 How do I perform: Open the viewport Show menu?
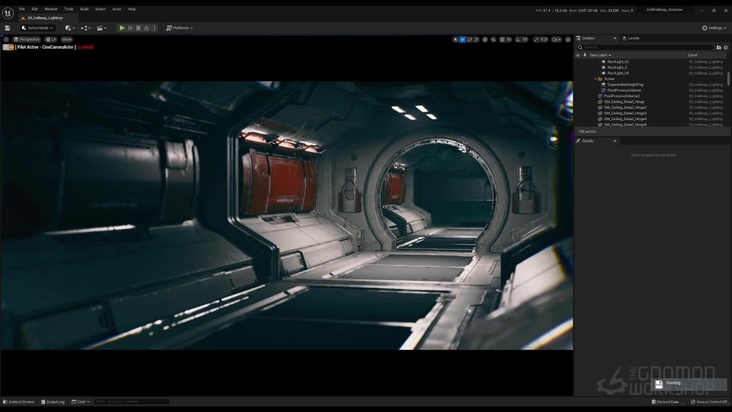click(x=67, y=40)
